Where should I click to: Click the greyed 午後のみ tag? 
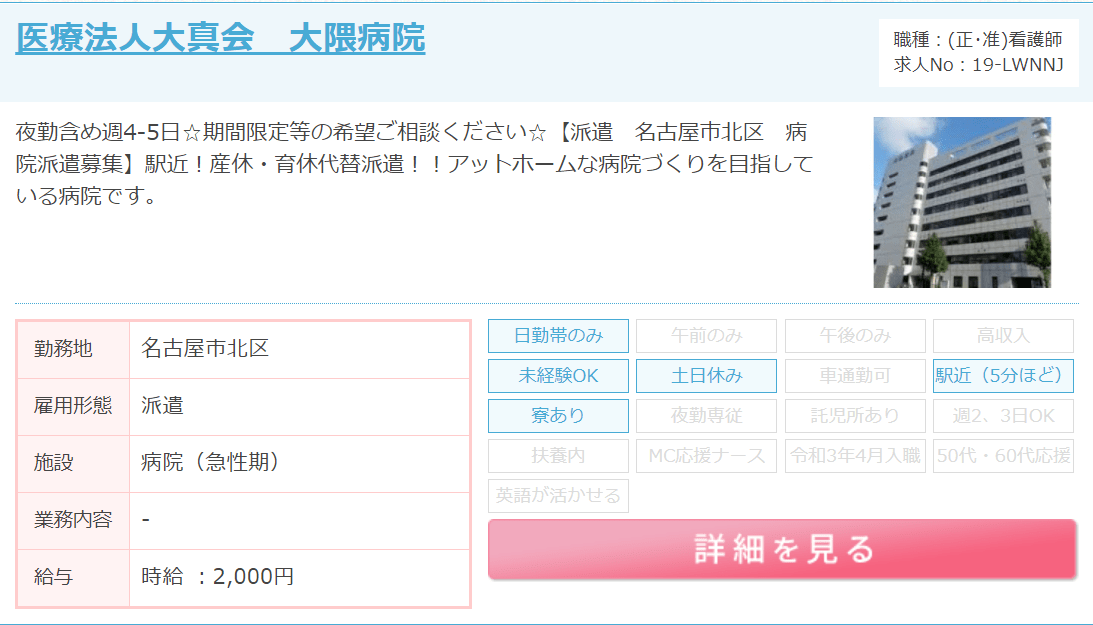pos(855,336)
